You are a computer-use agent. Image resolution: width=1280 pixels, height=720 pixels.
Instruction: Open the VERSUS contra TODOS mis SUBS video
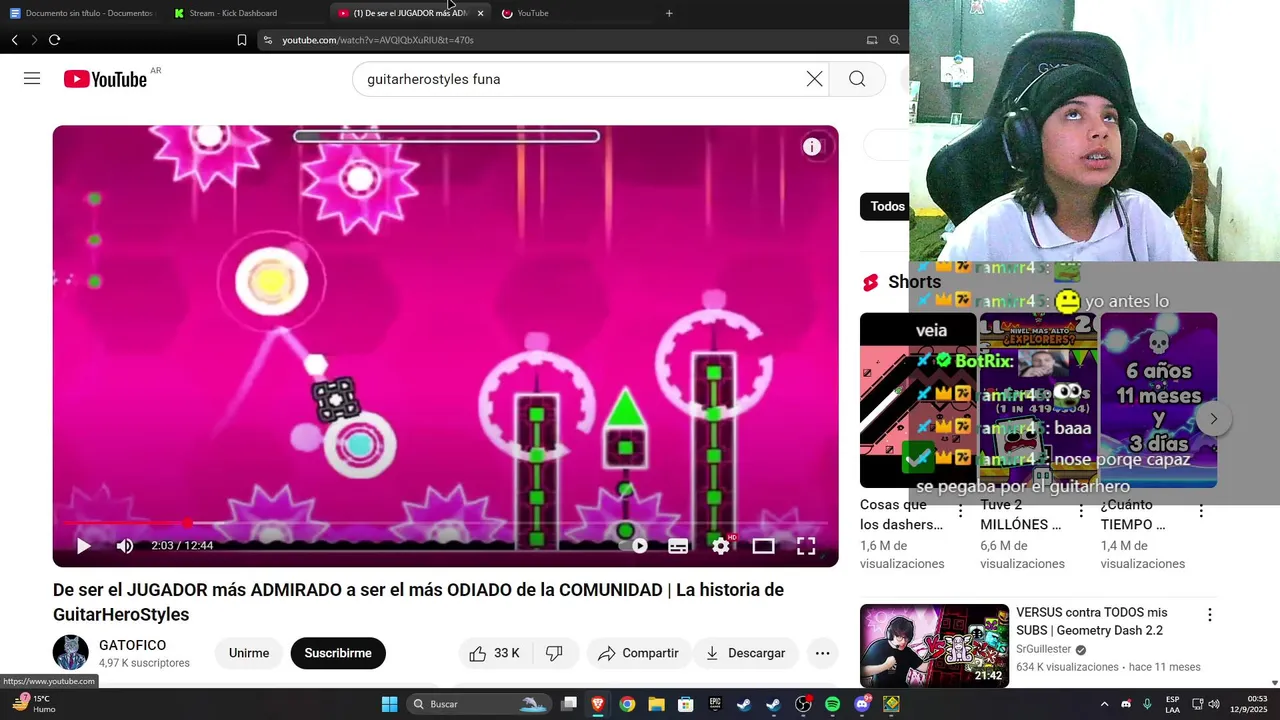tap(1092, 621)
